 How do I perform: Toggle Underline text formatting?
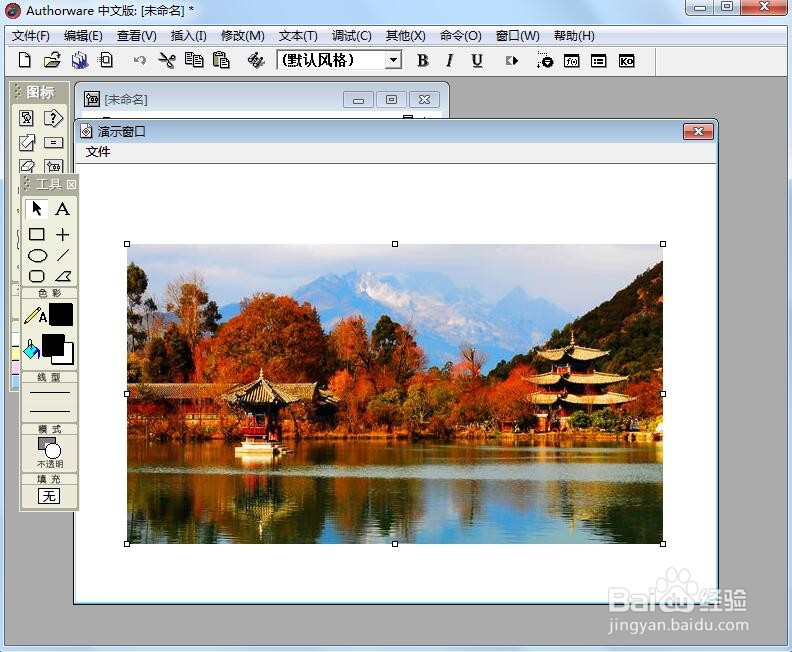[x=477, y=61]
